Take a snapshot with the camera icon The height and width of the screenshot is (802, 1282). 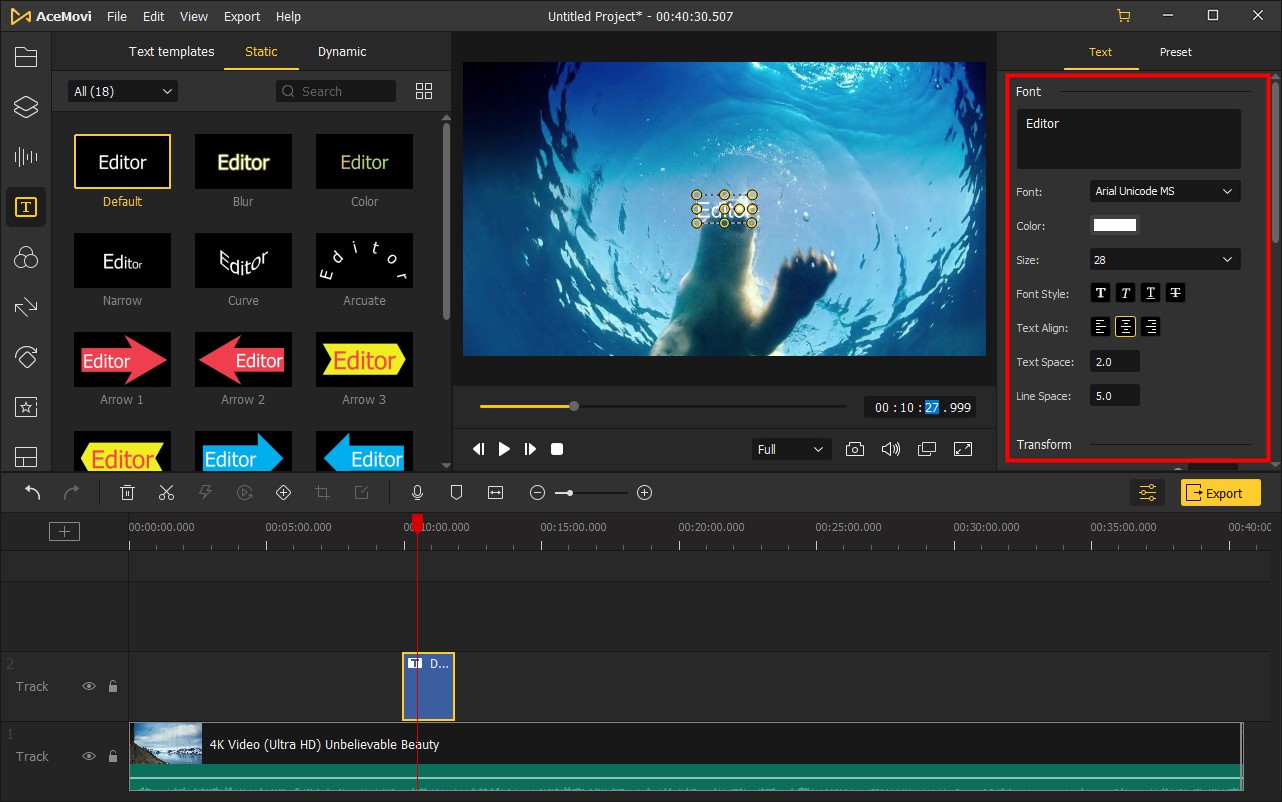coord(854,449)
